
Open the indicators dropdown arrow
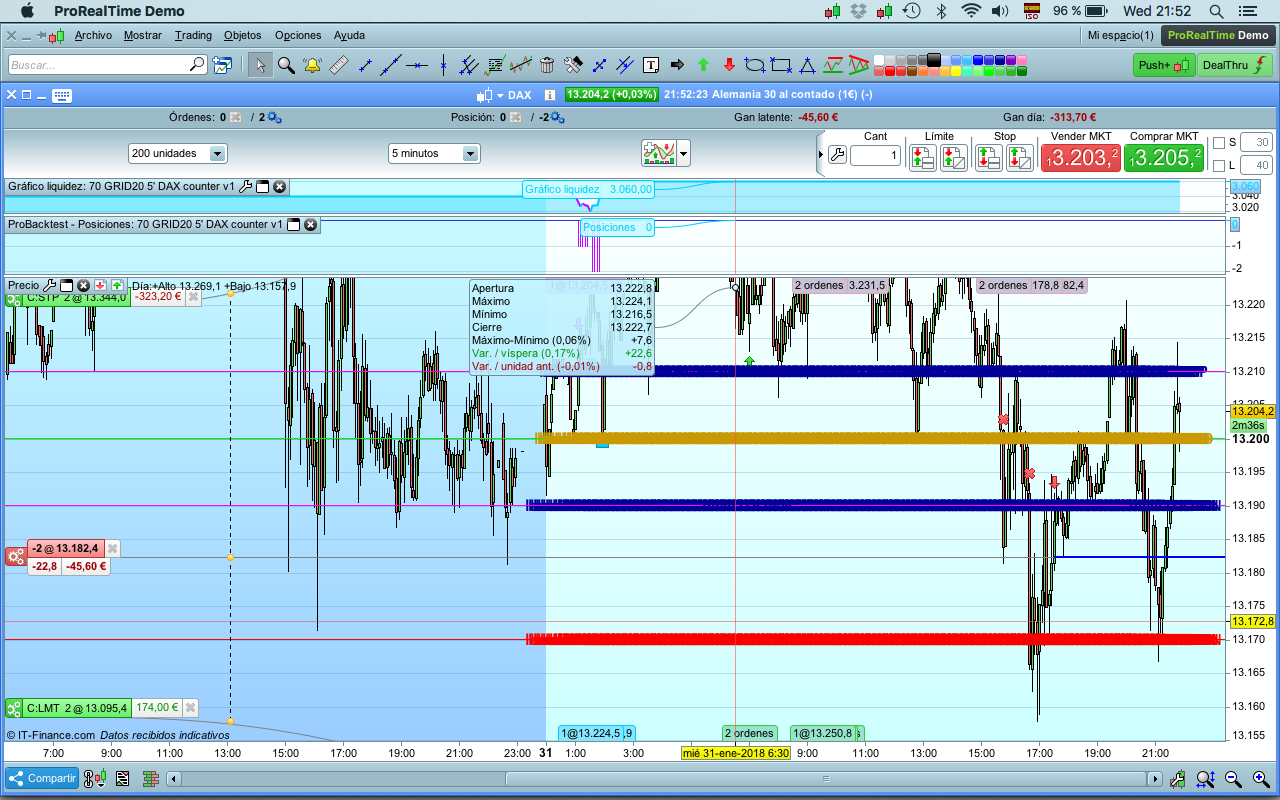click(x=684, y=154)
